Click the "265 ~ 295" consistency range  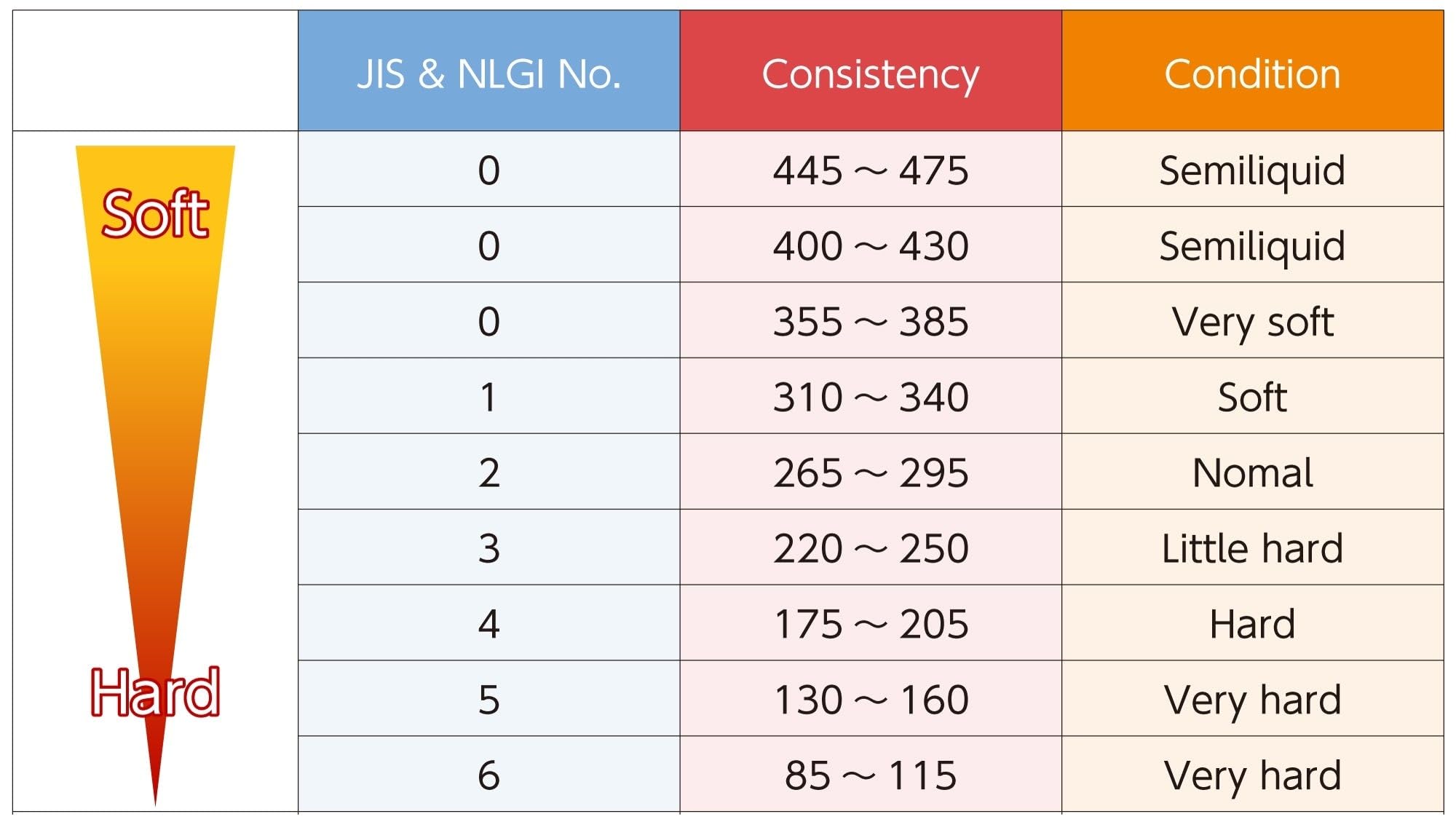click(x=870, y=473)
